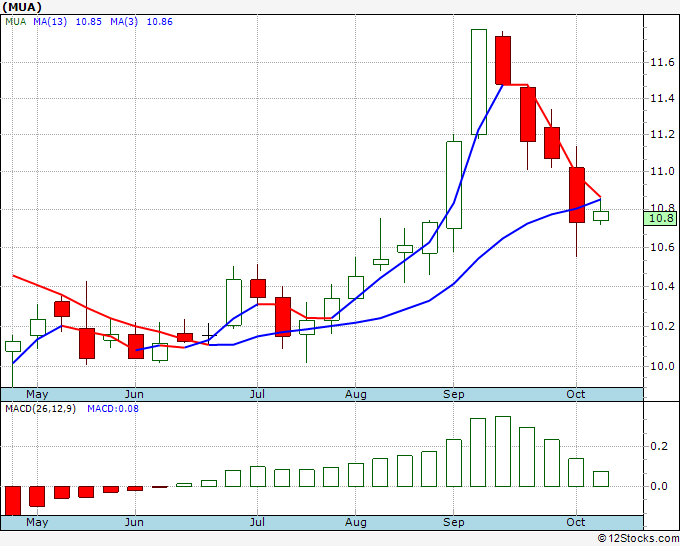The image size is (680, 546).
Task: Click the MACD(26,12,9) indicator label
Action: click(42, 408)
